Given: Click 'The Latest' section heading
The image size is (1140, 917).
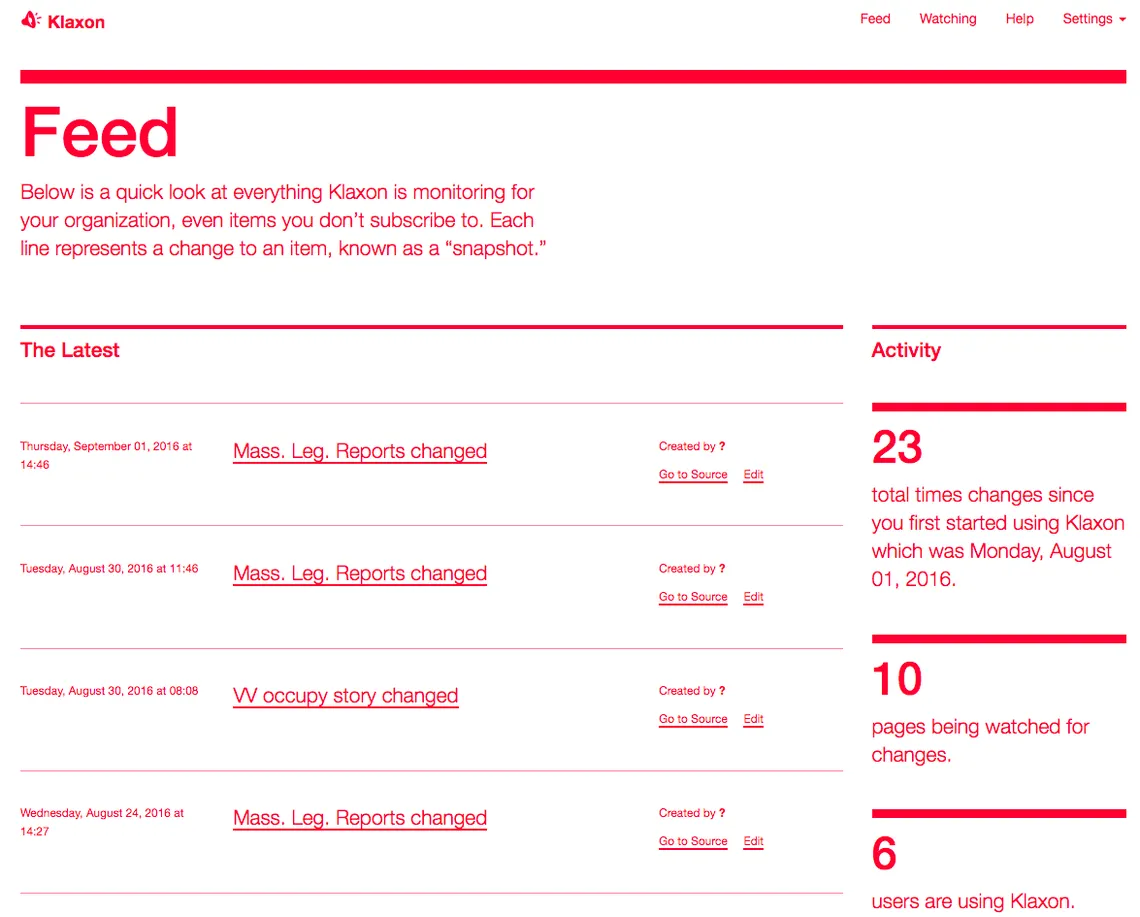Looking at the screenshot, I should coord(70,350).
